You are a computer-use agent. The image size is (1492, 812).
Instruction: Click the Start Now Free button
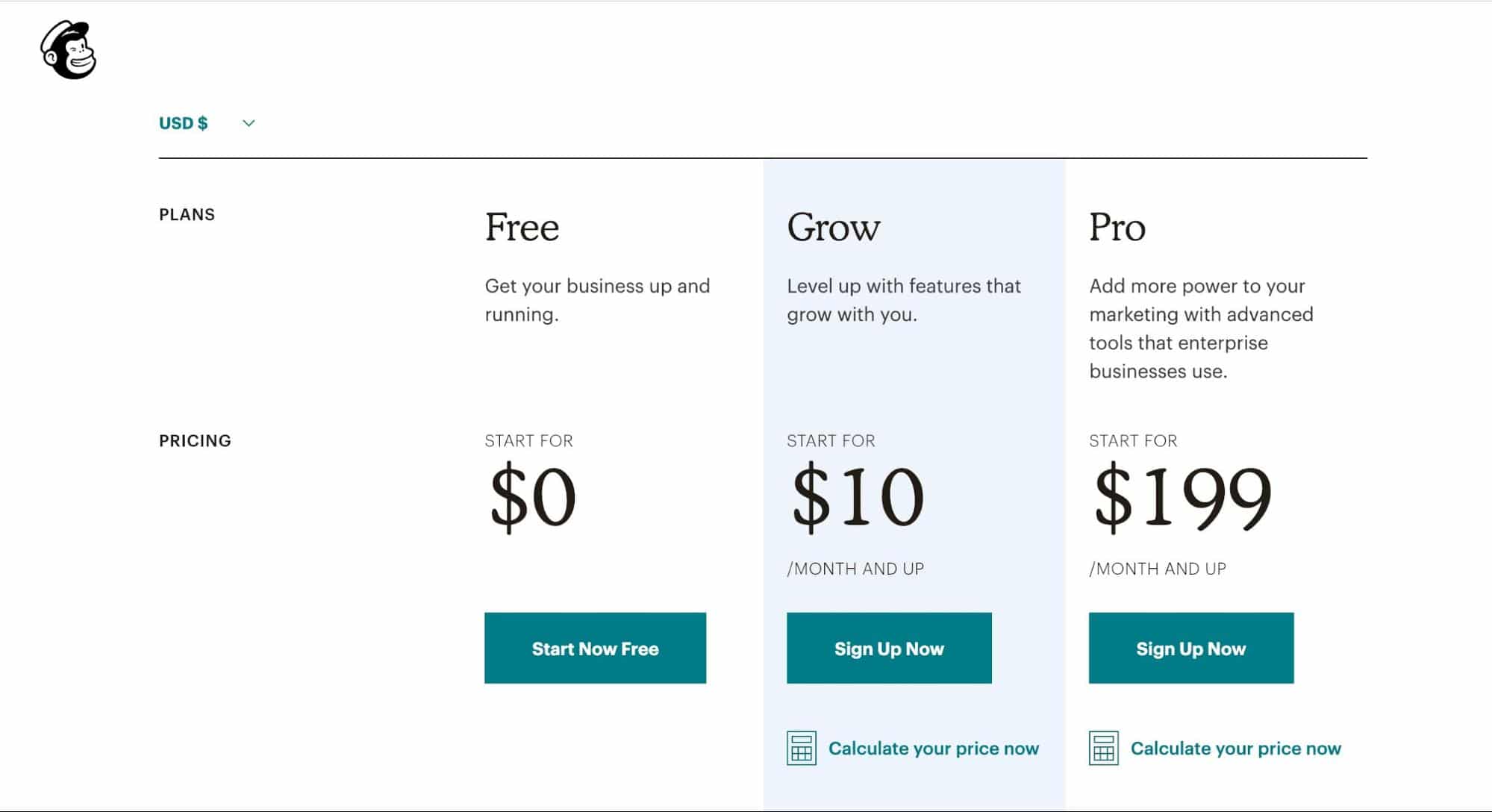coord(595,648)
